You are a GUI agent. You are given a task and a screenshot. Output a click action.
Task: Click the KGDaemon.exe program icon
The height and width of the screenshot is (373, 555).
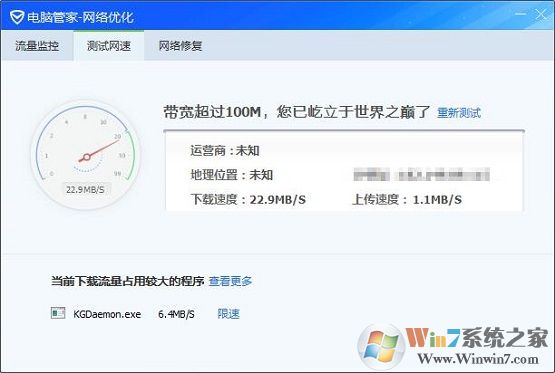tap(58, 313)
